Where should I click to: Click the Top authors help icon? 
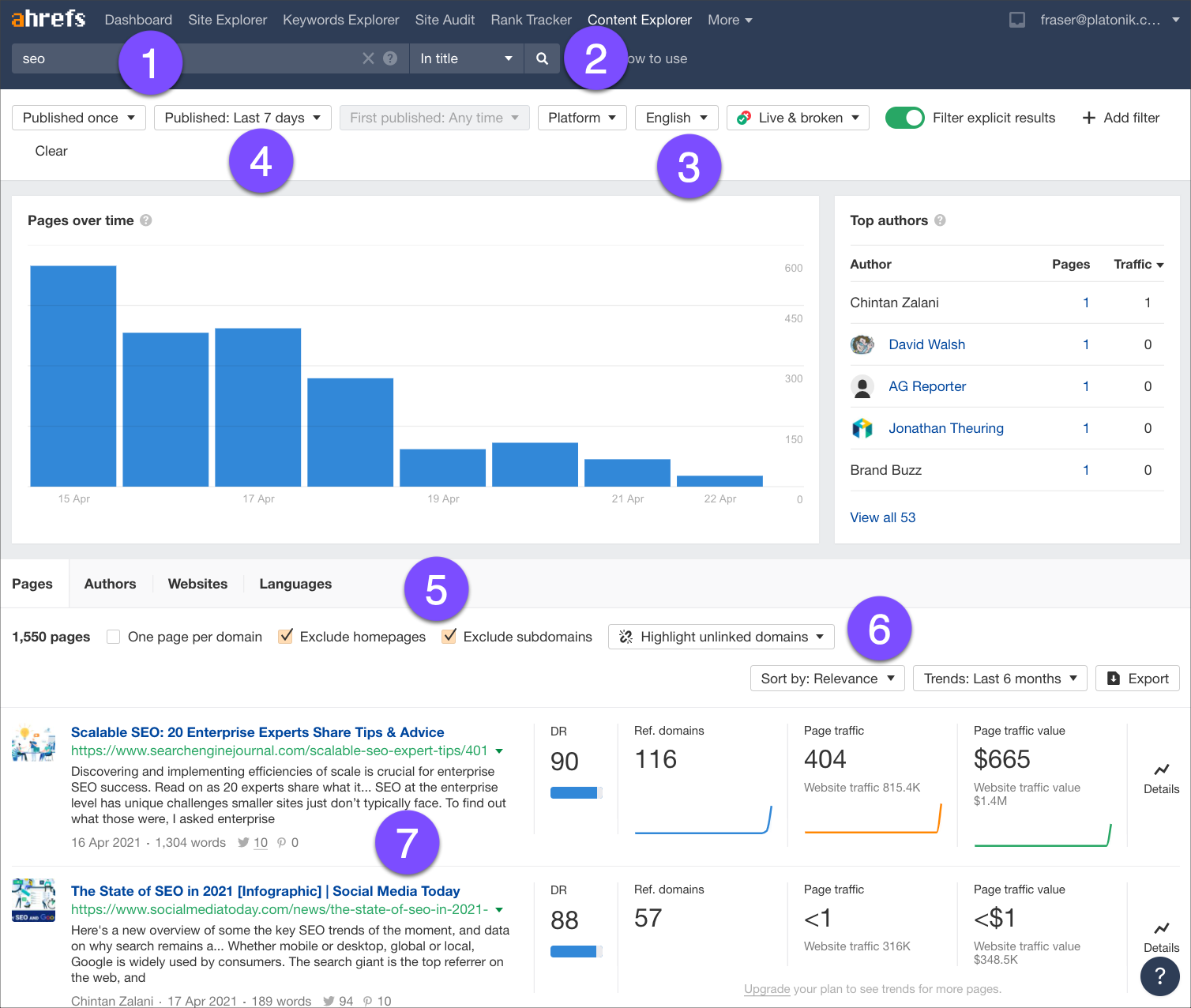coord(940,220)
